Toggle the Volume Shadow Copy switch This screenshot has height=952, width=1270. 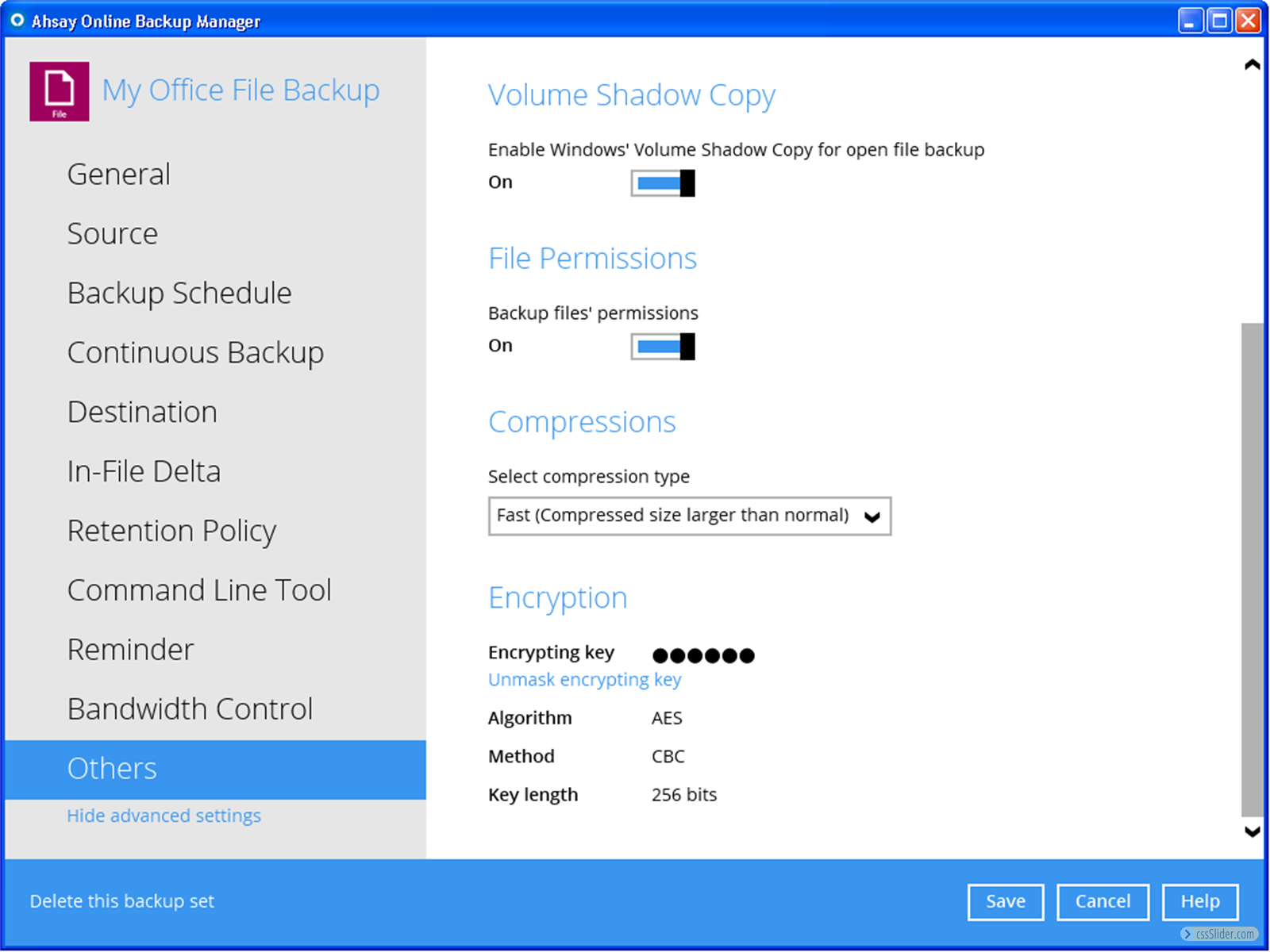point(663,183)
